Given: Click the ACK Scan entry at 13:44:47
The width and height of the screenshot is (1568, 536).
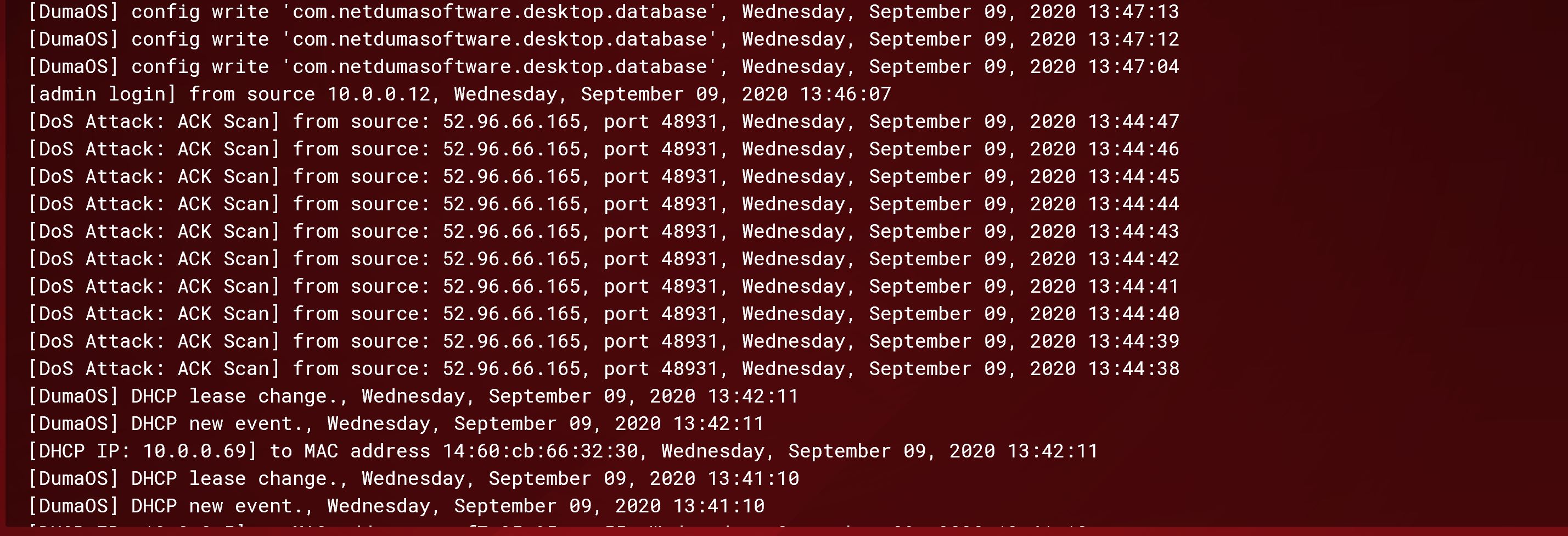Looking at the screenshot, I should (x=603, y=122).
